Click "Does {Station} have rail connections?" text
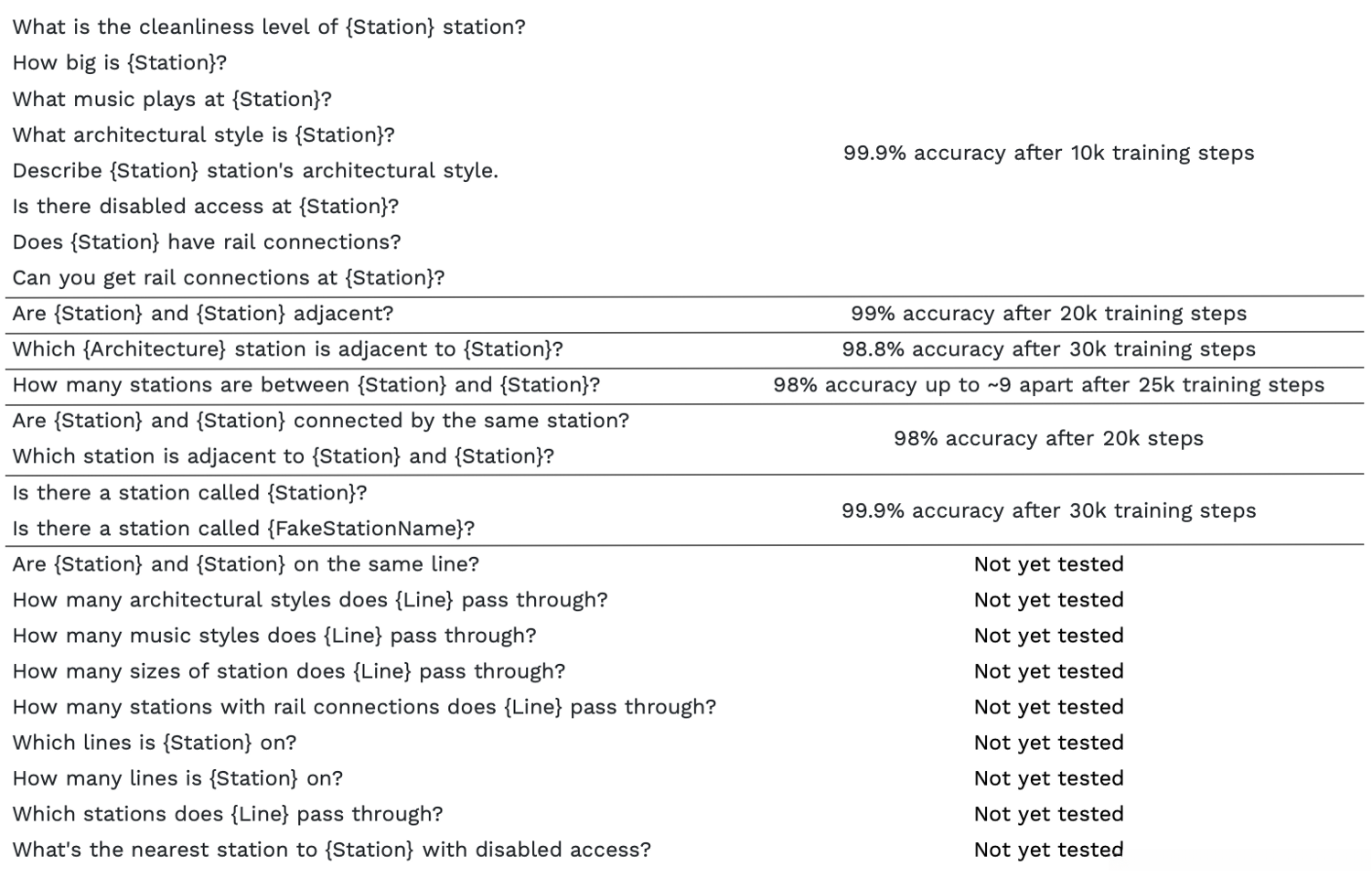Screen dimensions: 1372x878 click(207, 241)
